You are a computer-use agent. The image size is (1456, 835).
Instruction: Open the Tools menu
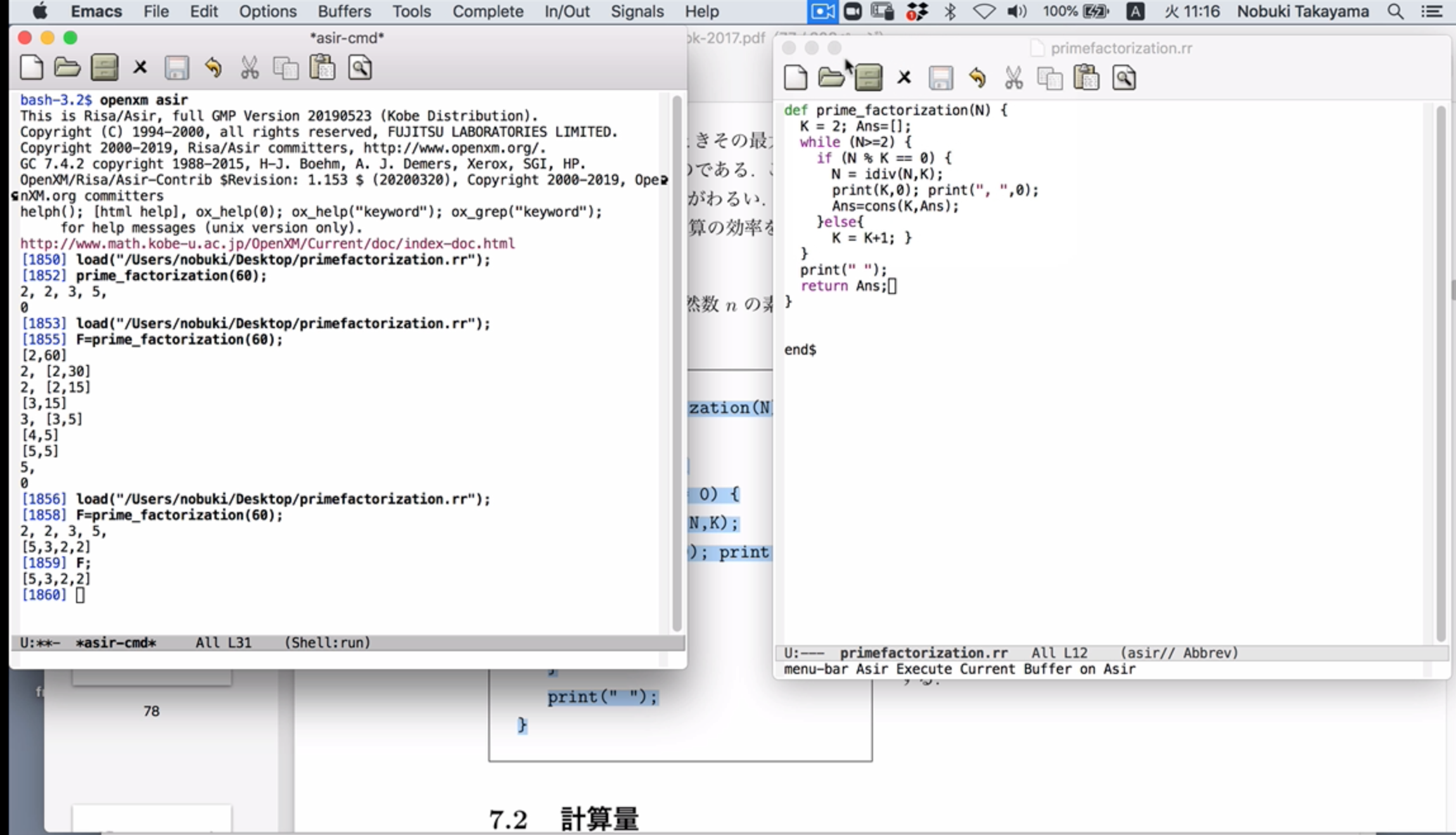pos(411,11)
